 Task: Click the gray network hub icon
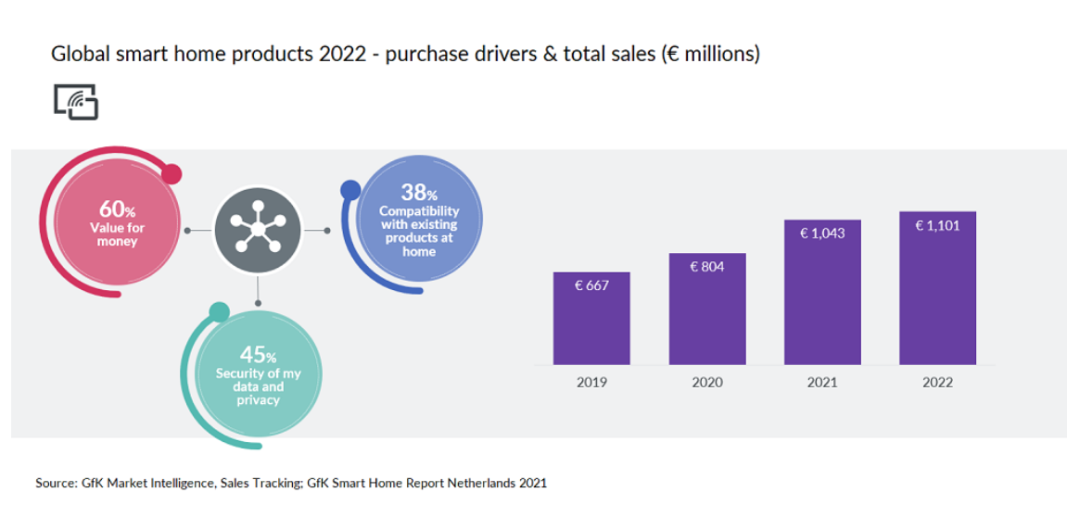click(x=258, y=231)
